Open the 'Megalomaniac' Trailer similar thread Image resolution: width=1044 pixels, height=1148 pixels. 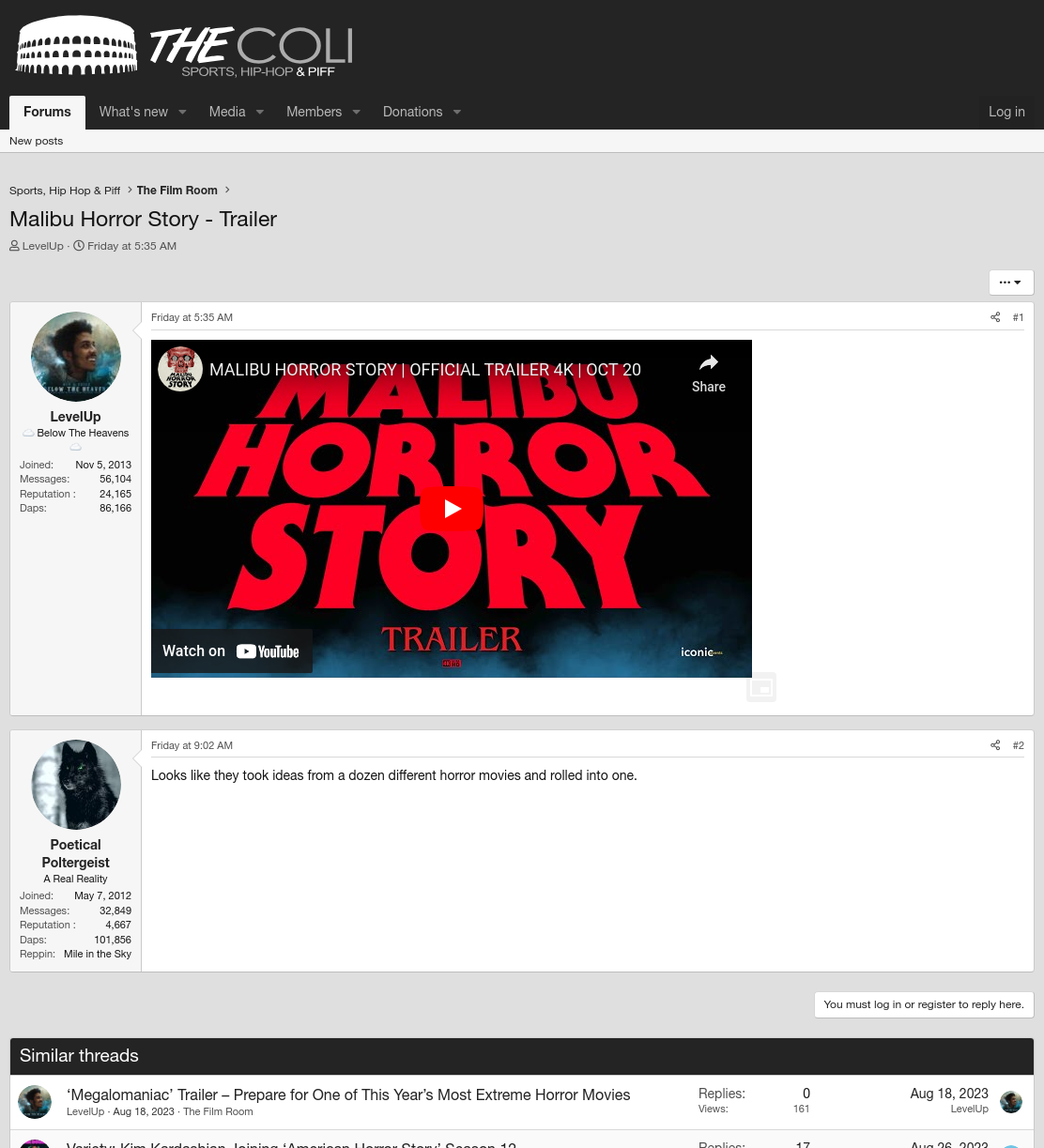click(x=348, y=1094)
